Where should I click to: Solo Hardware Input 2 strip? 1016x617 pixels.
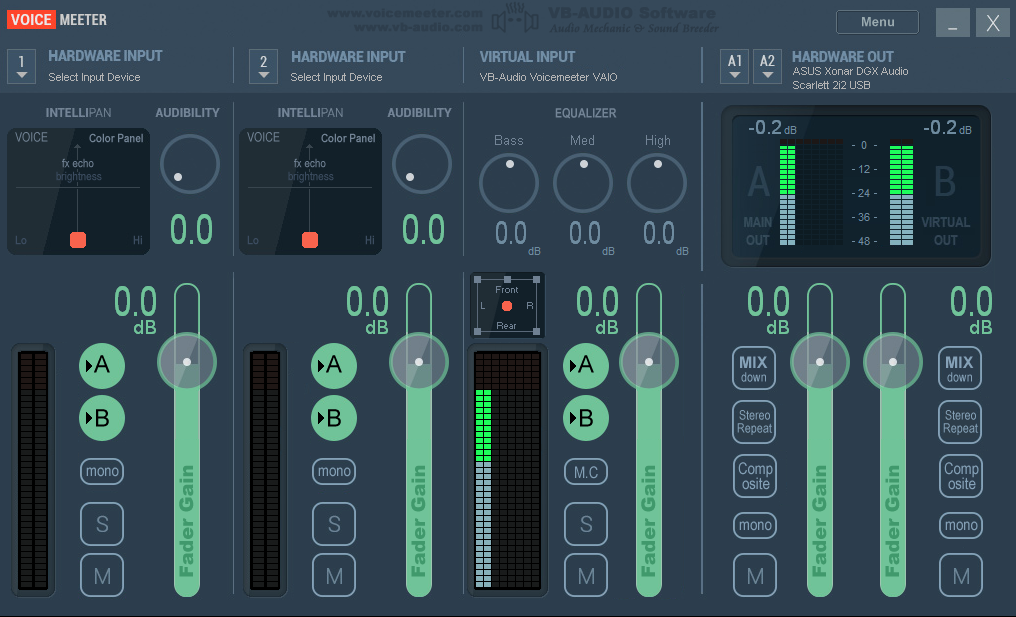pos(334,524)
